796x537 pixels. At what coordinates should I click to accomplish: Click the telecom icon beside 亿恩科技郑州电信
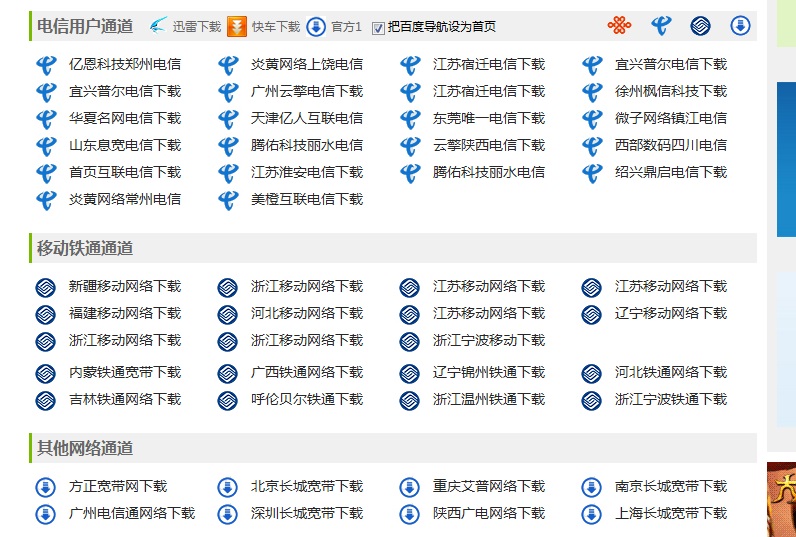point(45,65)
